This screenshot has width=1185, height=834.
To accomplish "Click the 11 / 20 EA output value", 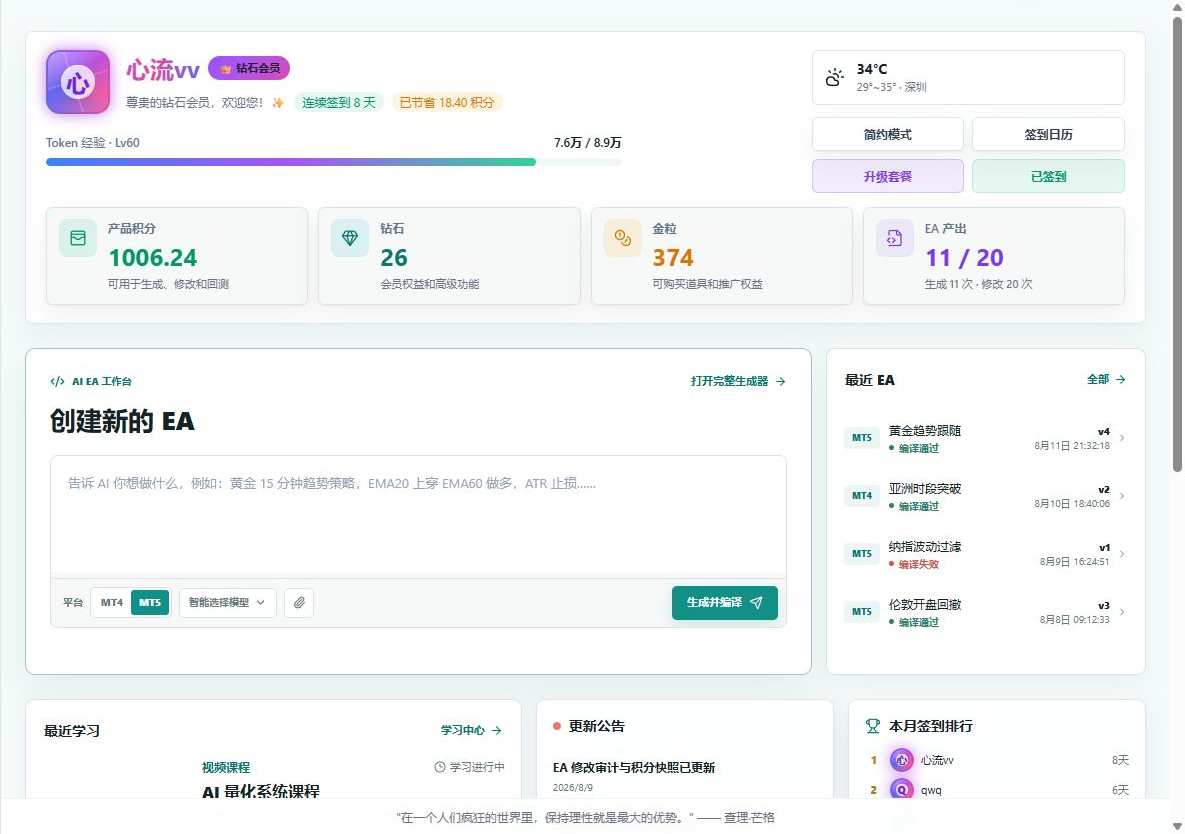I will [x=964, y=258].
